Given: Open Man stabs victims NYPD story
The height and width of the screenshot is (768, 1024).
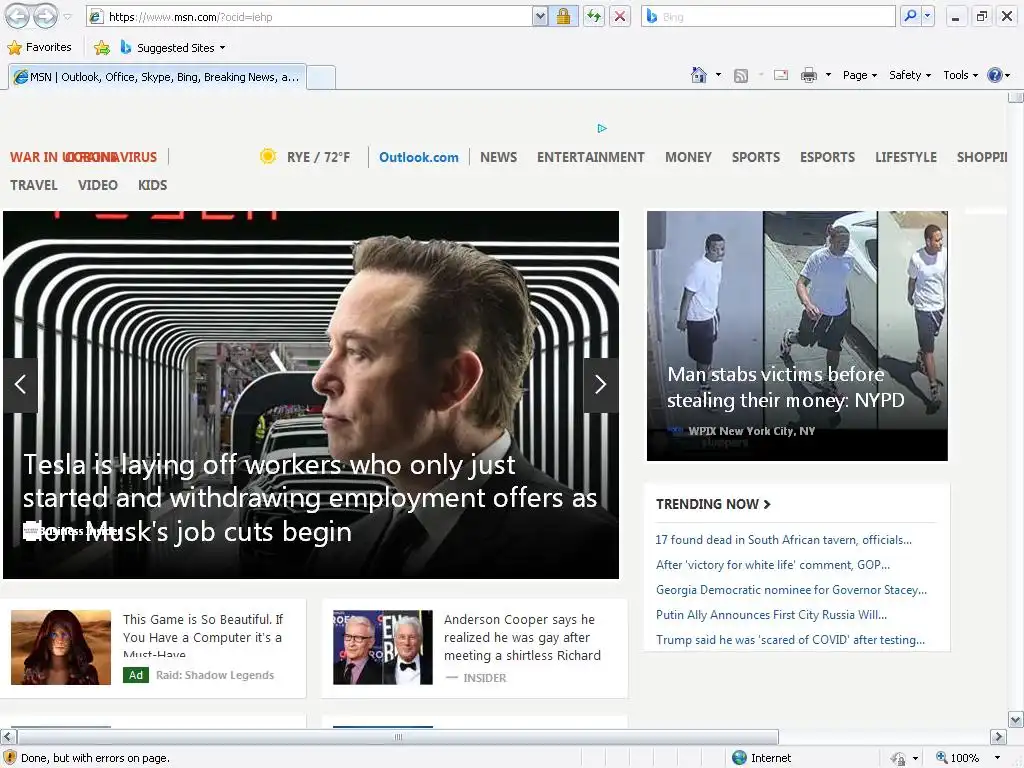Looking at the screenshot, I should (786, 387).
